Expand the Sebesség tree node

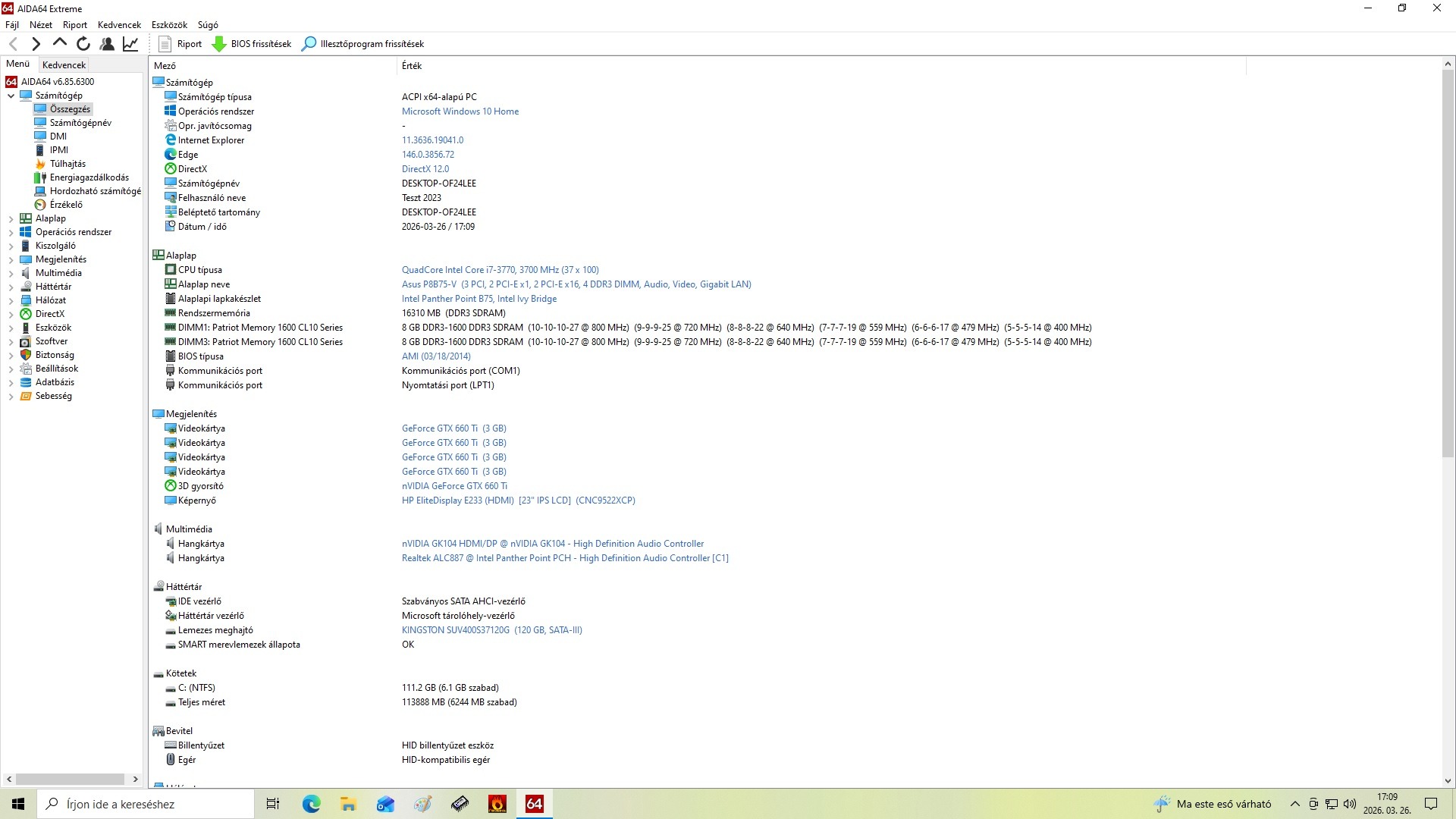[x=11, y=397]
